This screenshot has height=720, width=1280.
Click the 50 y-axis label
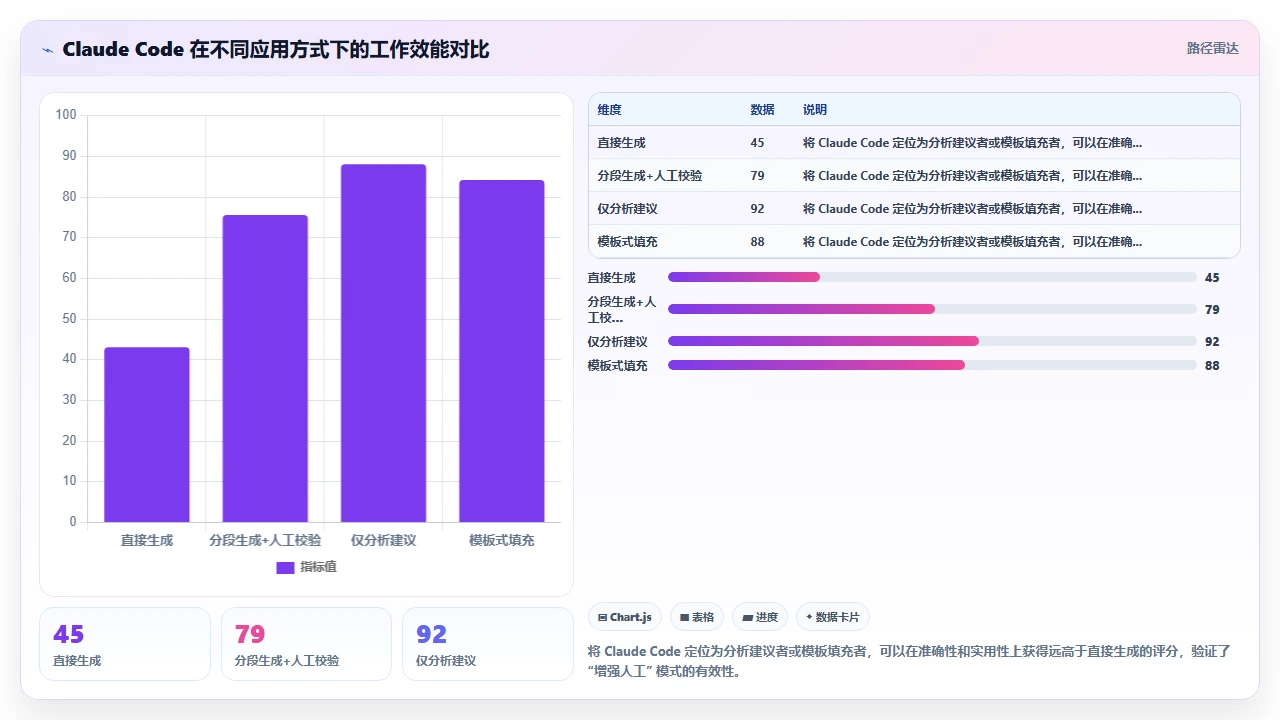point(69,319)
